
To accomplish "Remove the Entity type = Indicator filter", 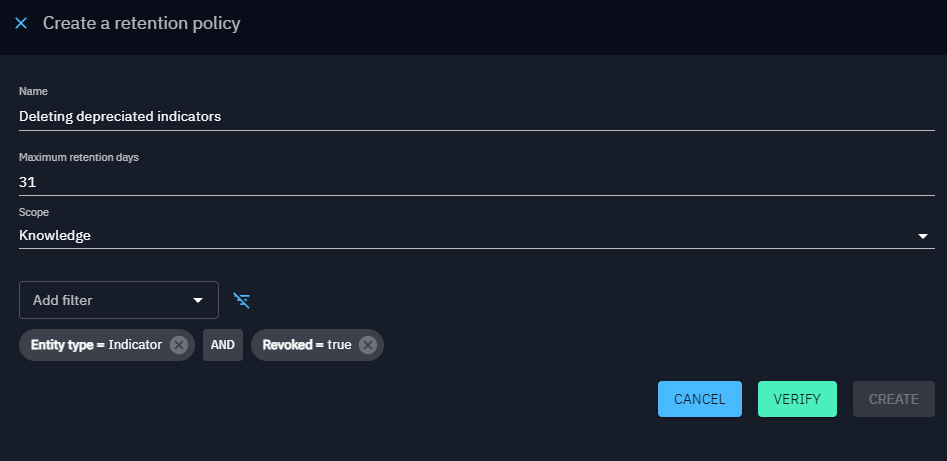I will [x=178, y=345].
